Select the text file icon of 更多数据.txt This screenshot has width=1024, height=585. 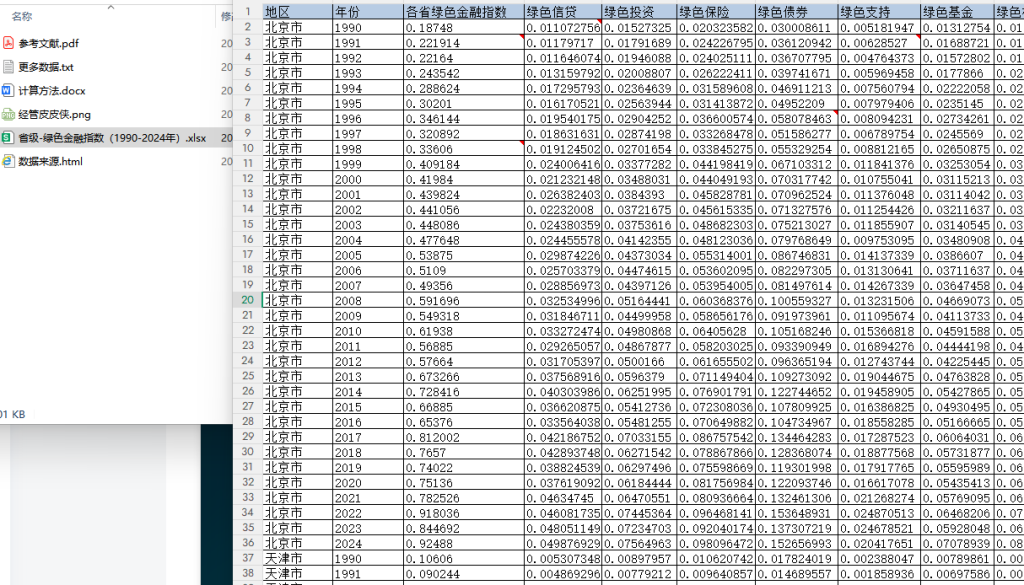[8, 67]
